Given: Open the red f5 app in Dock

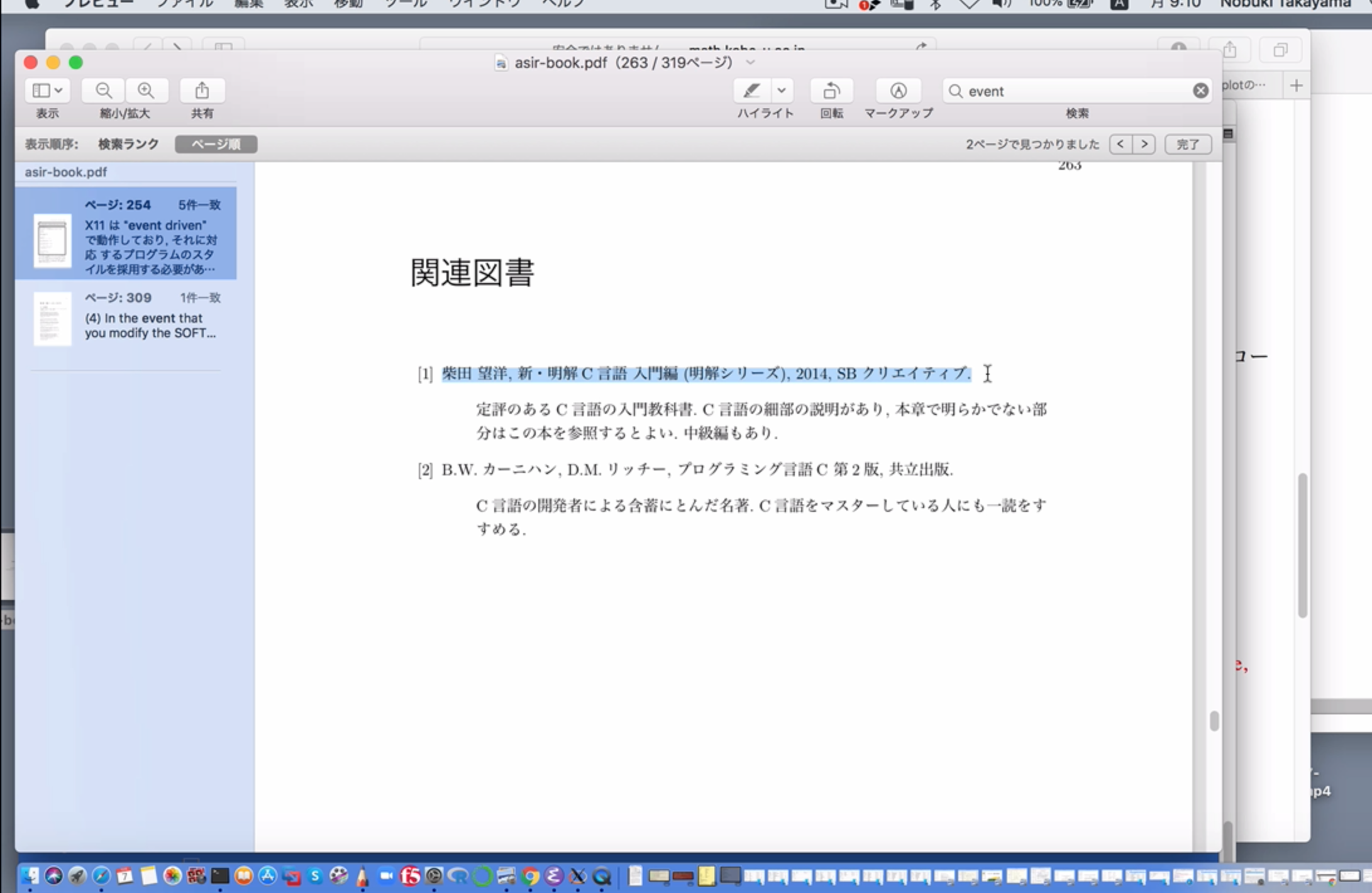Looking at the screenshot, I should [411, 875].
